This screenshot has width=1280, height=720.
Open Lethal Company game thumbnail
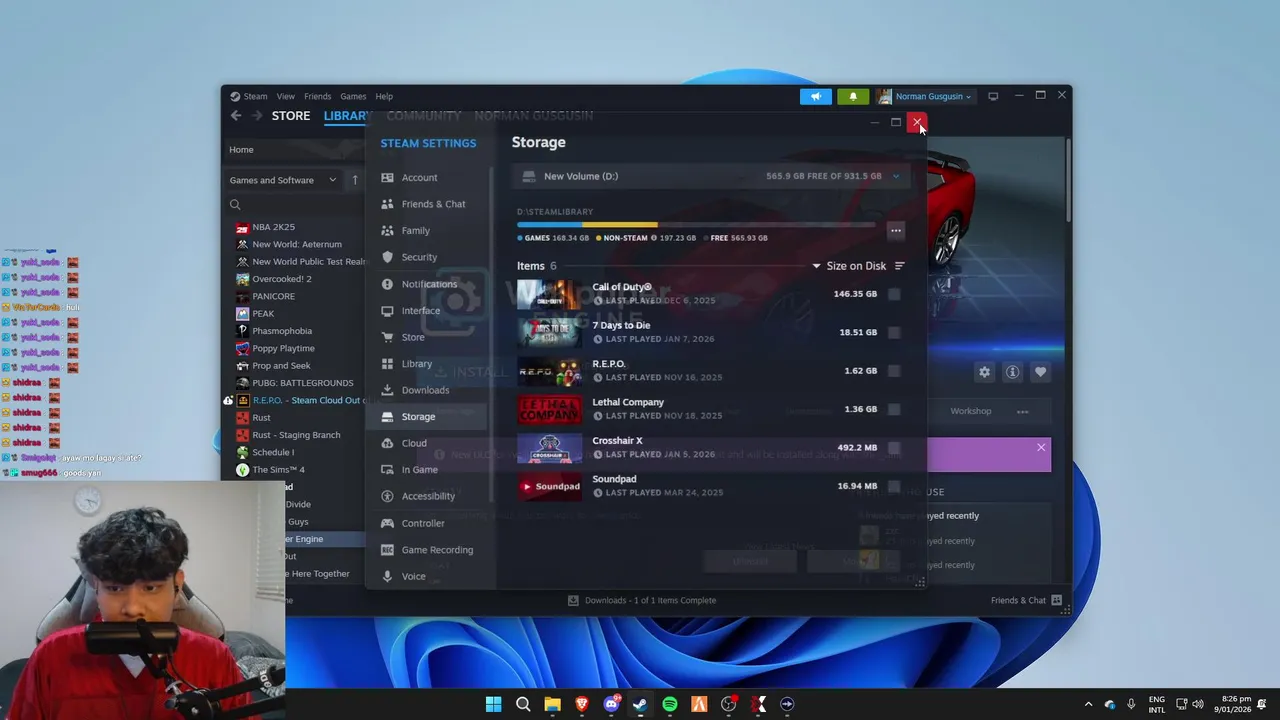click(x=549, y=409)
